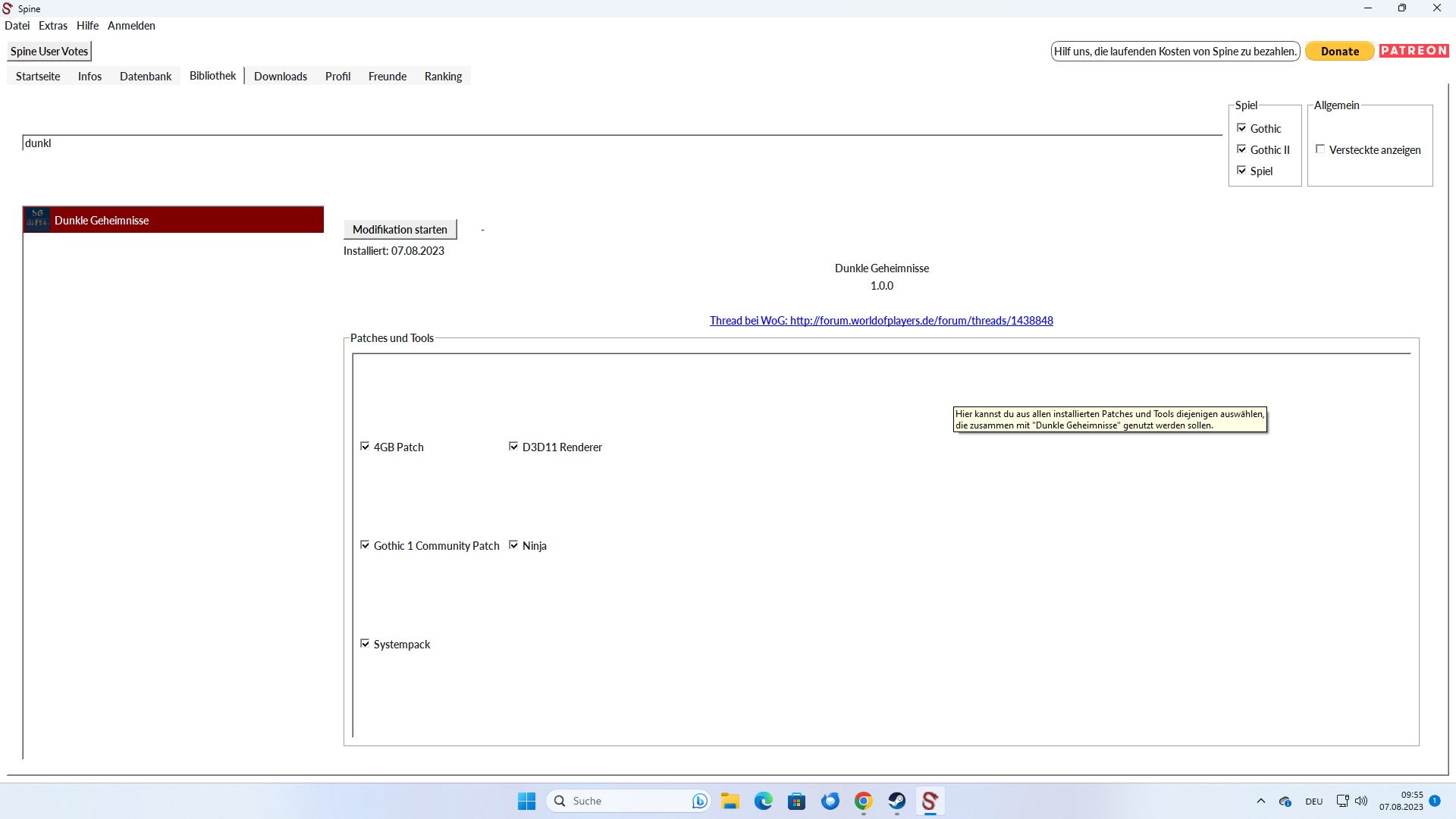1456x819 pixels.
Task: Open the Thread bei WoG forum link
Action: coord(881,321)
